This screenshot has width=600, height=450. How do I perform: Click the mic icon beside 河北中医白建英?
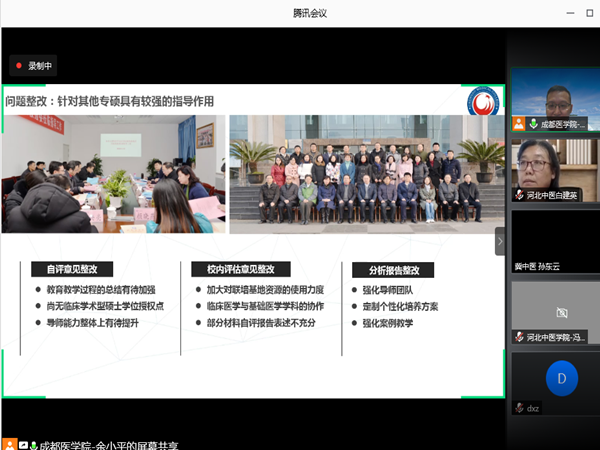click(x=520, y=195)
